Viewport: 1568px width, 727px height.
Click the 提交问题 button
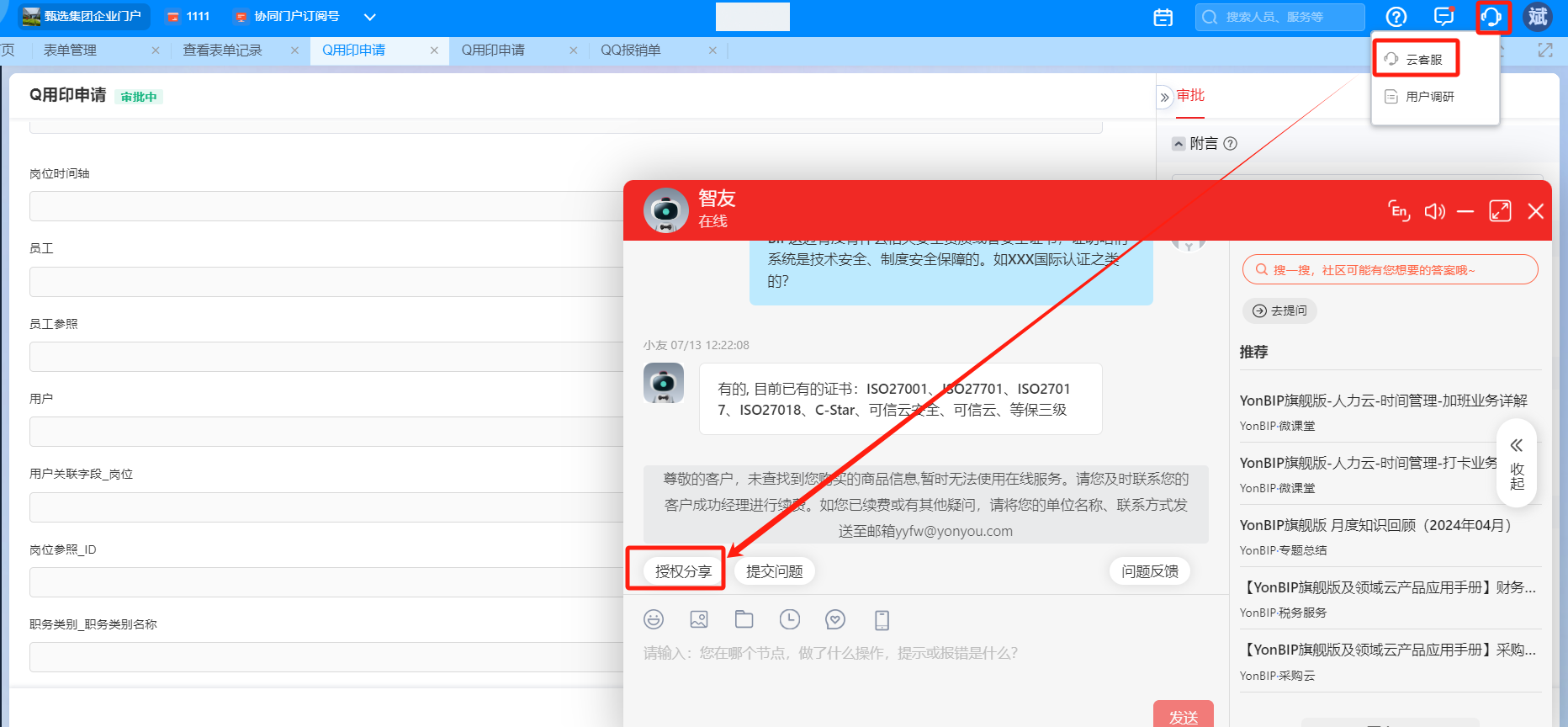pos(774,571)
